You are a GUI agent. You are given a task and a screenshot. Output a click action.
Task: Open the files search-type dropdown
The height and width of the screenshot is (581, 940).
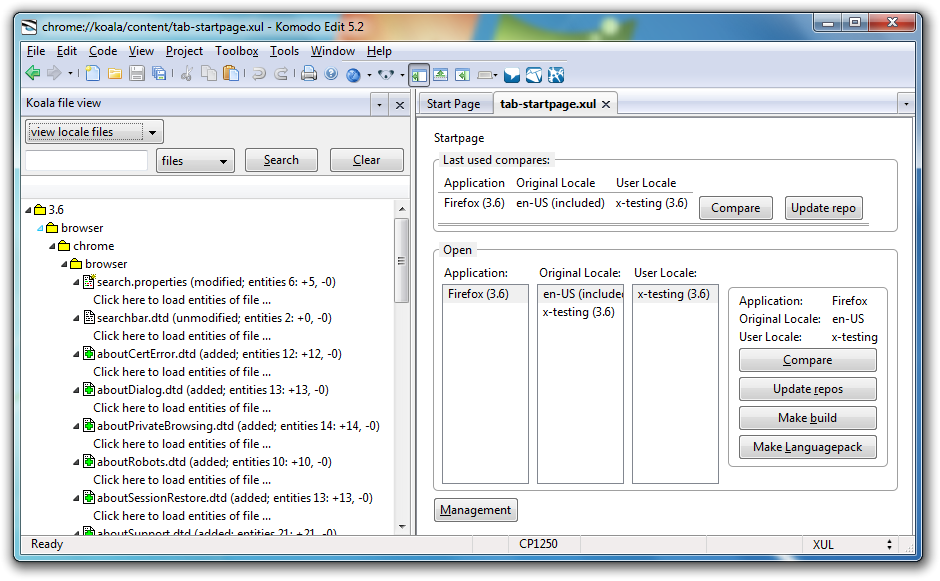click(x=195, y=161)
